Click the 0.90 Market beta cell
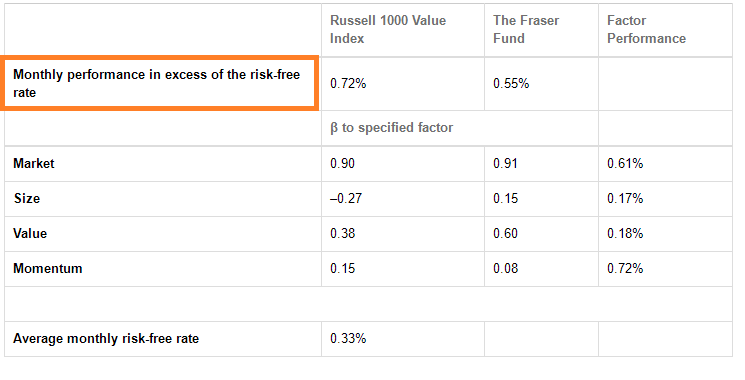This screenshot has height=380, width=745. coord(342,163)
